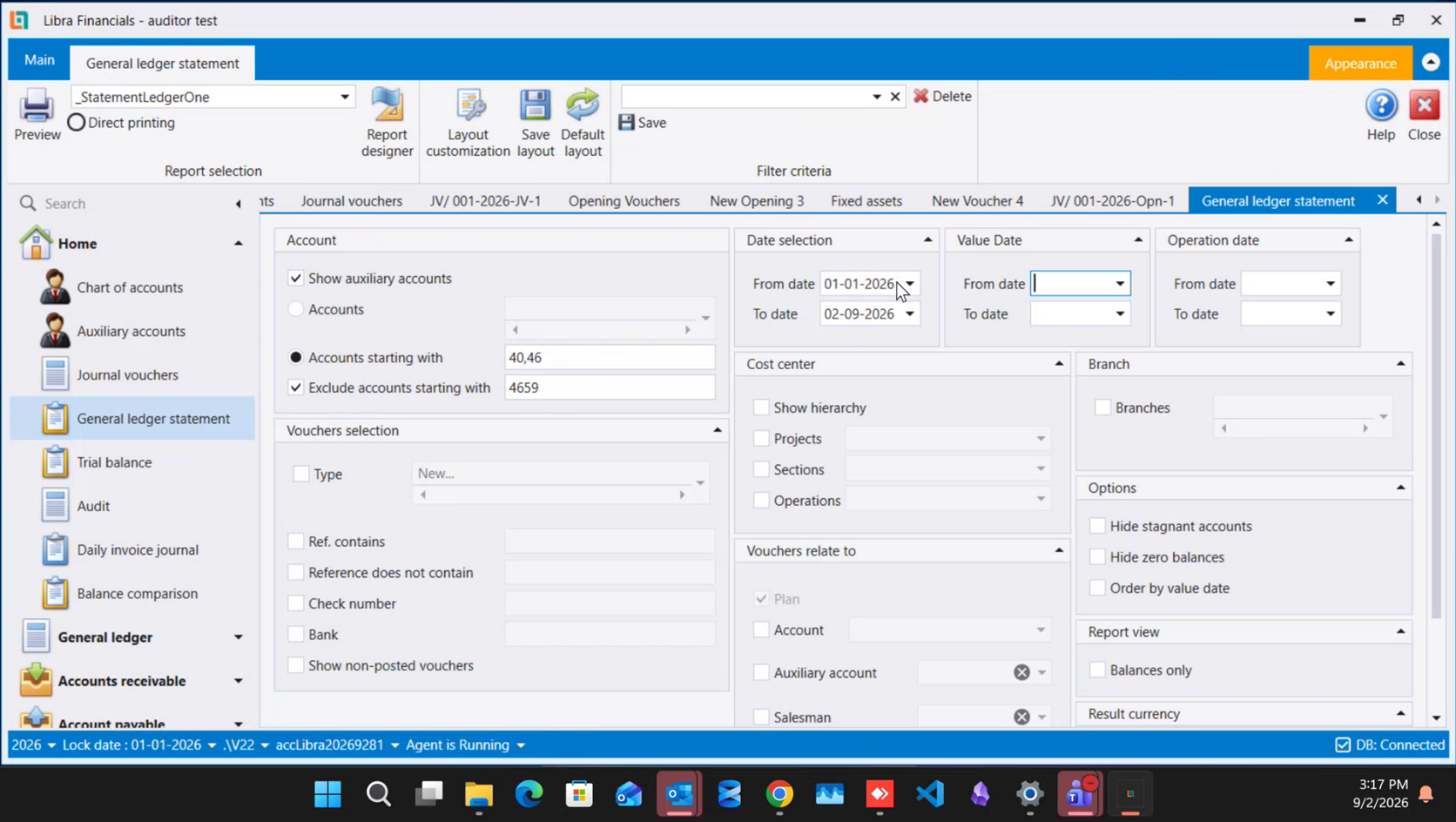Image resolution: width=1456 pixels, height=822 pixels.
Task: Click the Preview printer icon
Action: pyautogui.click(x=37, y=106)
